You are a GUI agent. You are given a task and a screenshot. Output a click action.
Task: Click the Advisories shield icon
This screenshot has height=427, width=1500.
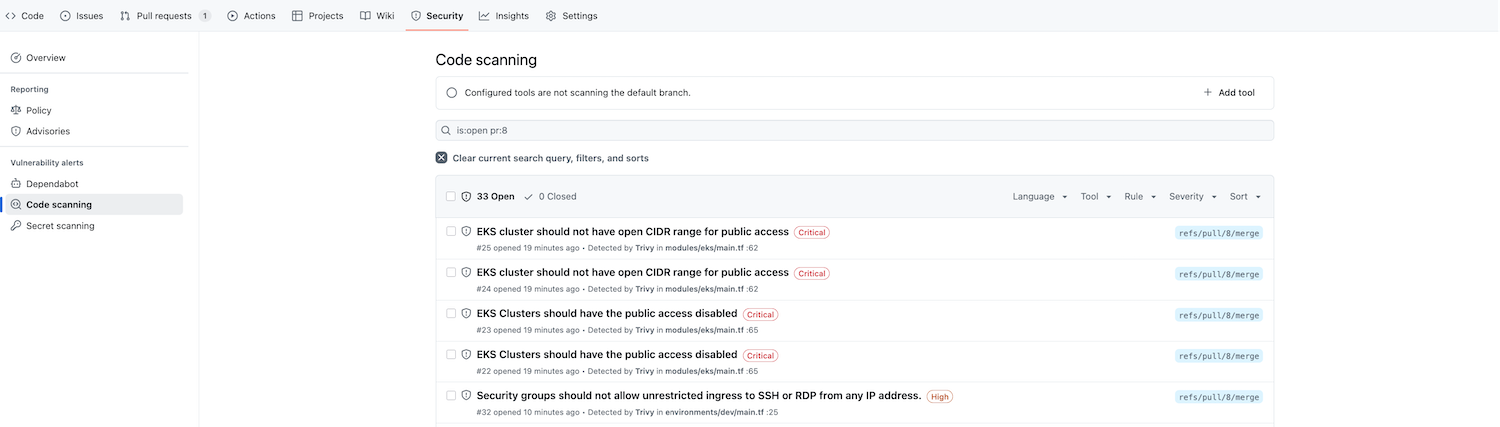16,131
